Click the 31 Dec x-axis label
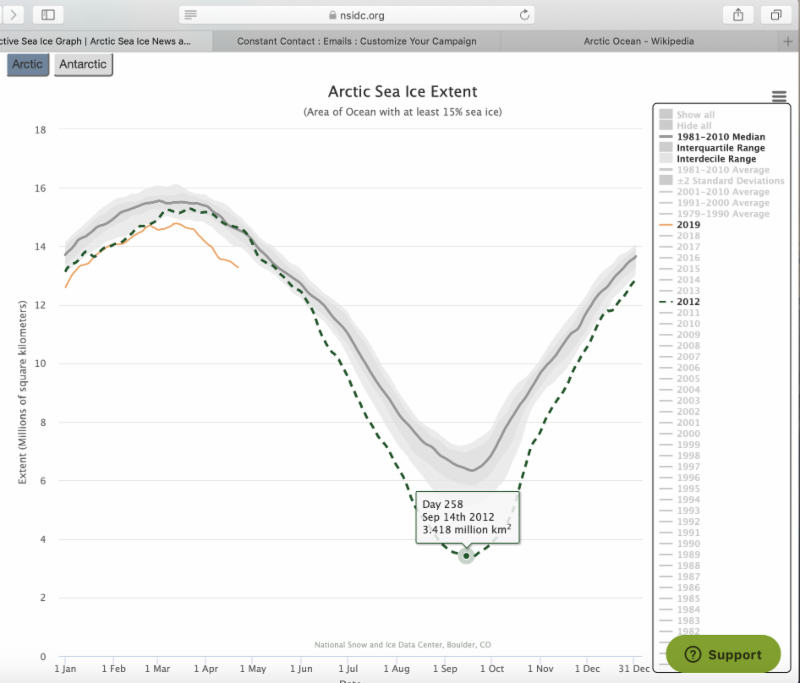The image size is (800, 683). [634, 669]
